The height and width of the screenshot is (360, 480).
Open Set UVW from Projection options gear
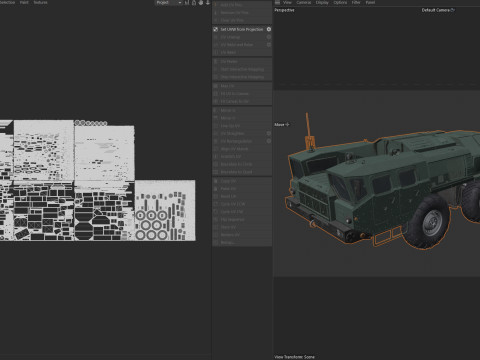pyautogui.click(x=269, y=29)
